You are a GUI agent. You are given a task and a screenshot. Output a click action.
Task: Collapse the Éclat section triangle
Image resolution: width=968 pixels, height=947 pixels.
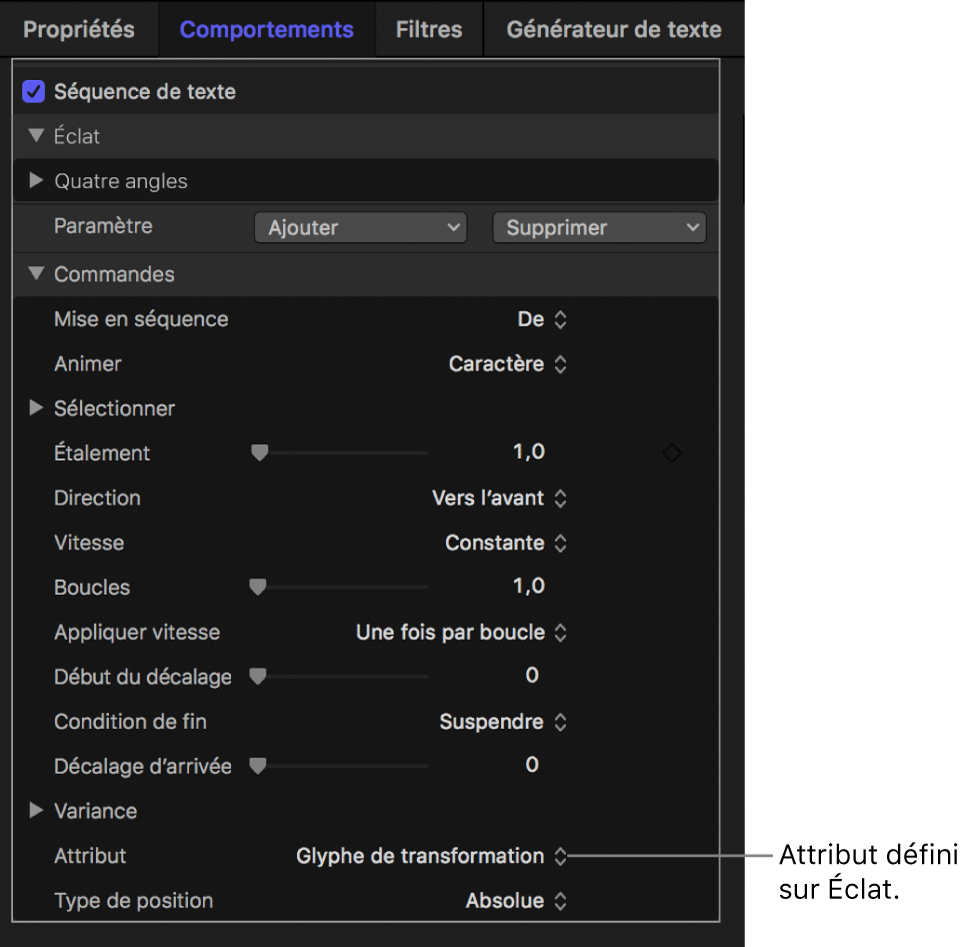click(37, 136)
